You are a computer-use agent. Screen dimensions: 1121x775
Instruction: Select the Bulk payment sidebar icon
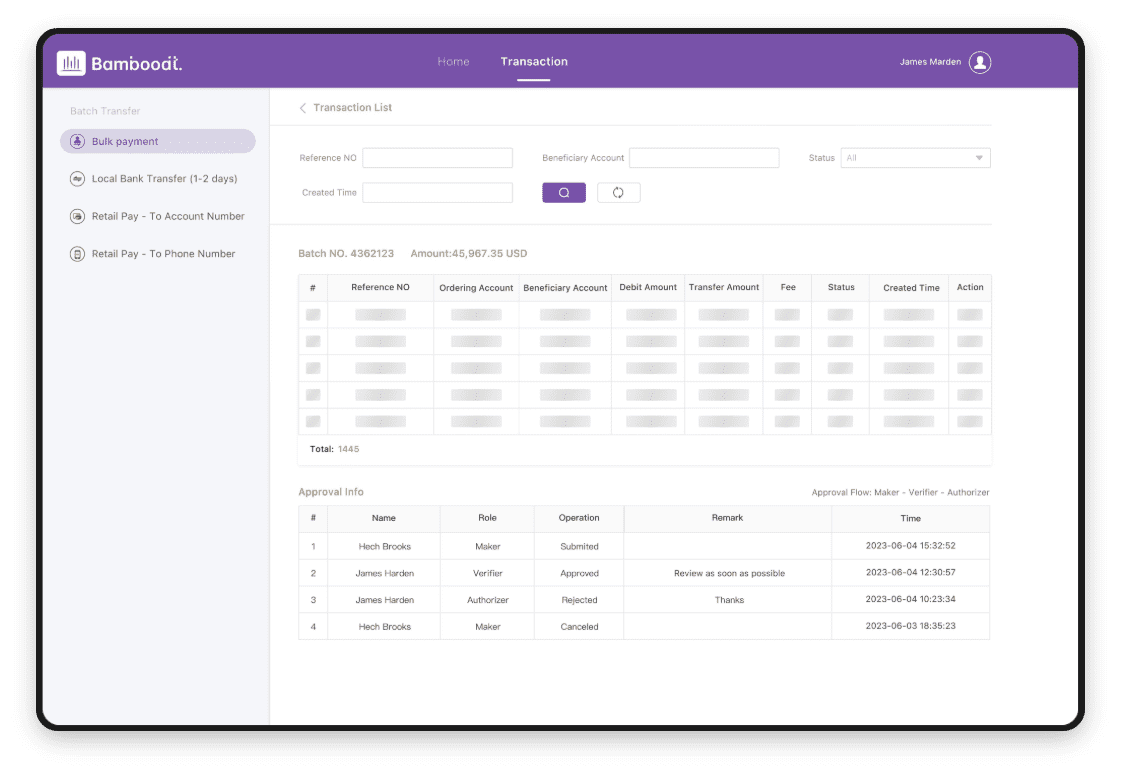[77, 142]
